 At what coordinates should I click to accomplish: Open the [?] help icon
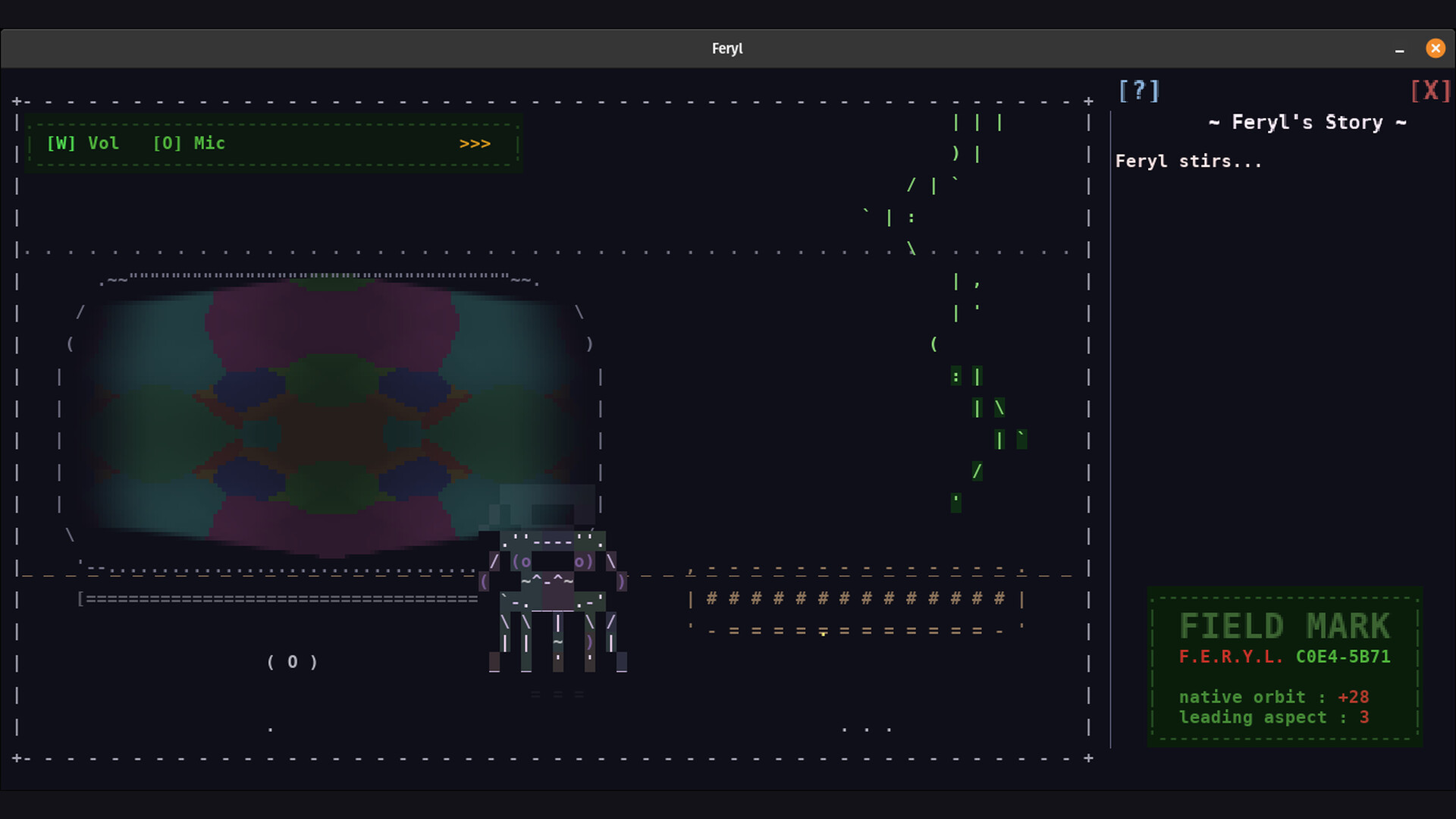tap(1139, 91)
